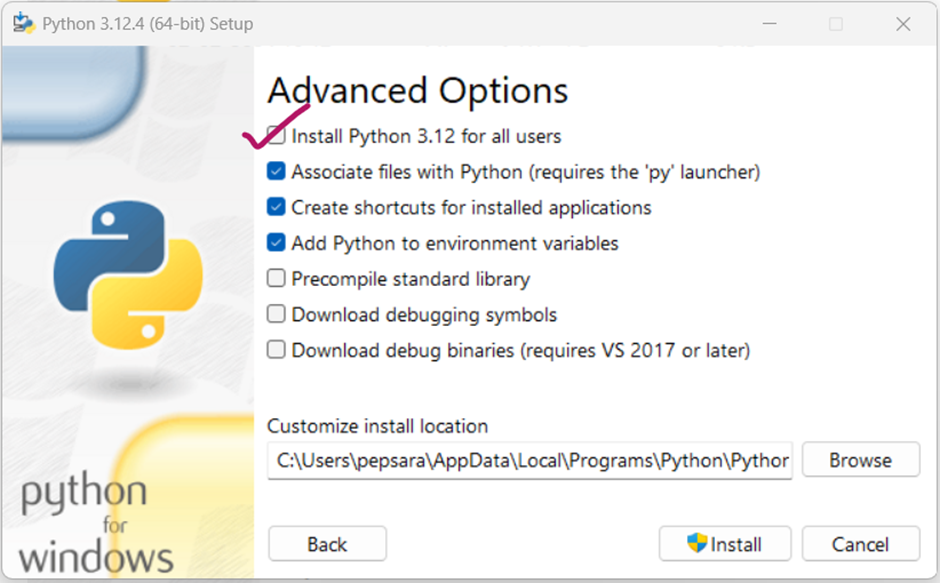This screenshot has width=940, height=583.
Task: Check the Download debug binaries box
Action: [277, 350]
